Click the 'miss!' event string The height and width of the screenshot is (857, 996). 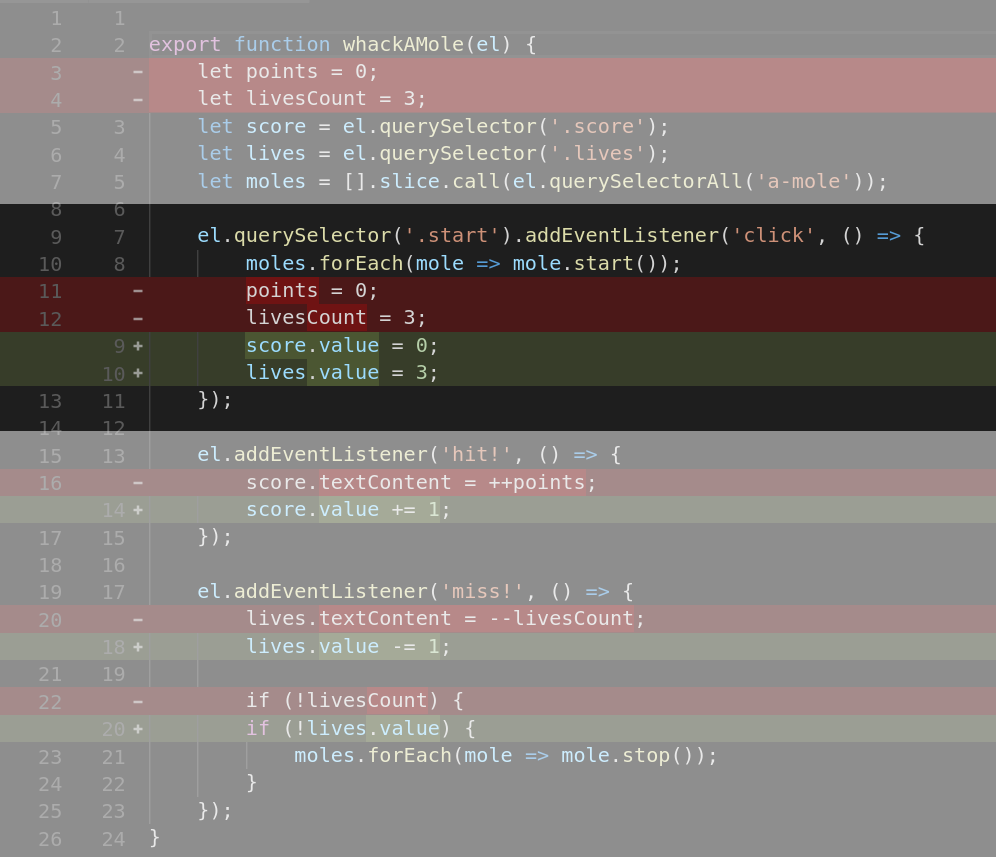click(x=482, y=592)
